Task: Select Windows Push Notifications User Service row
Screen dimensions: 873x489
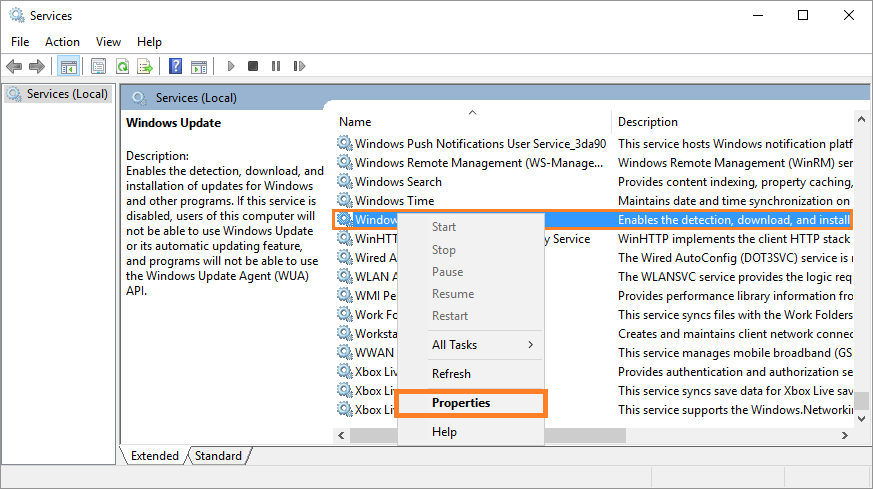Action: [480, 144]
